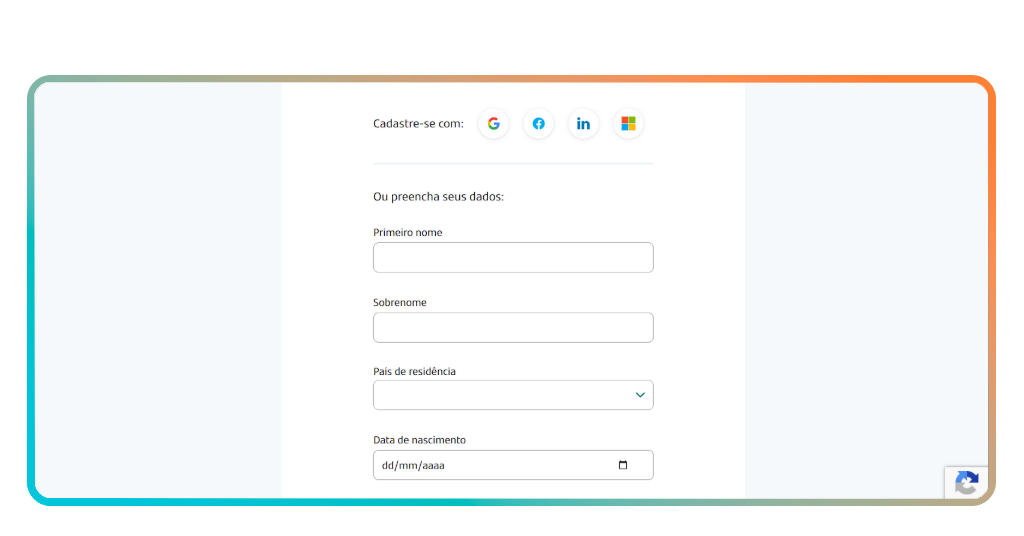This screenshot has height=536, width=1024.
Task: Click the 'Ou preencha seus dados:' text
Action: click(x=438, y=197)
